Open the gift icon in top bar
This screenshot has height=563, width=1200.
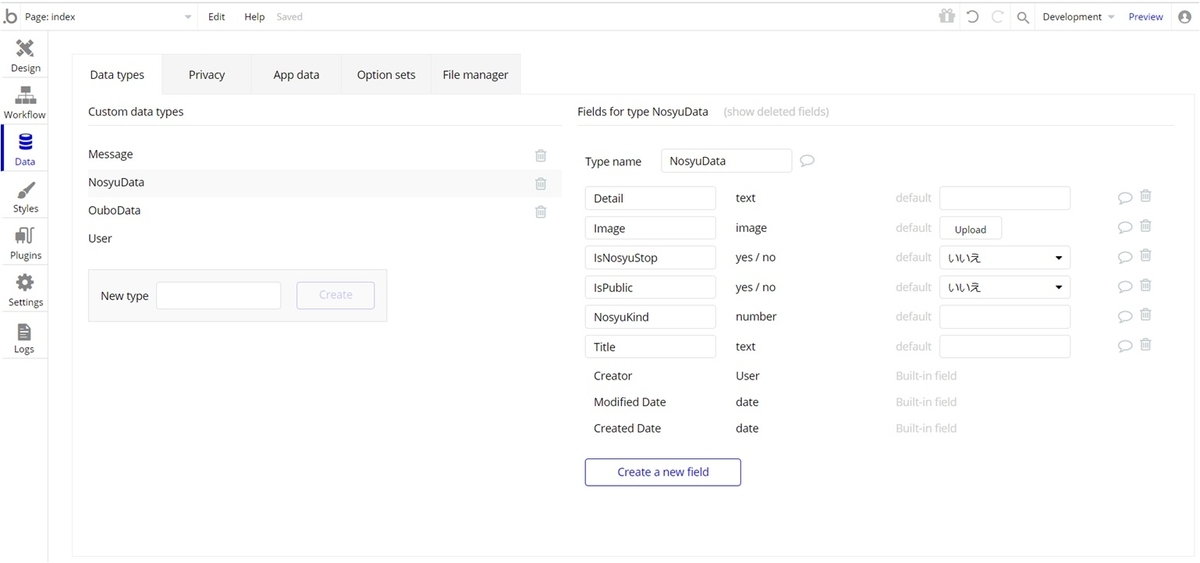946,17
